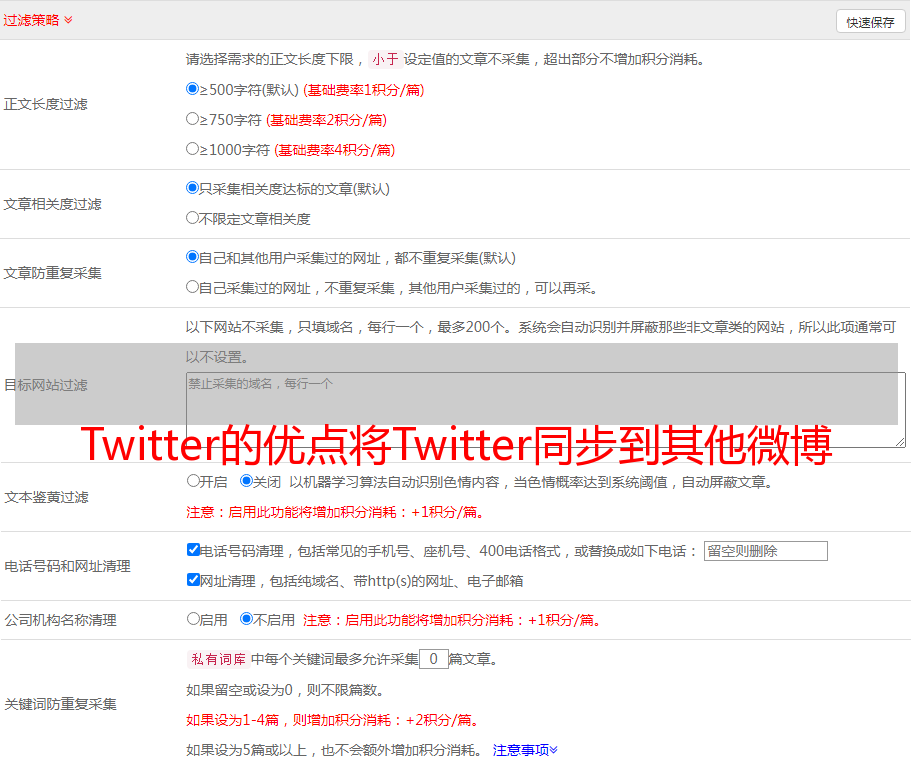Click the 私有词库 tag
The height and width of the screenshot is (768, 912).
tap(219, 659)
